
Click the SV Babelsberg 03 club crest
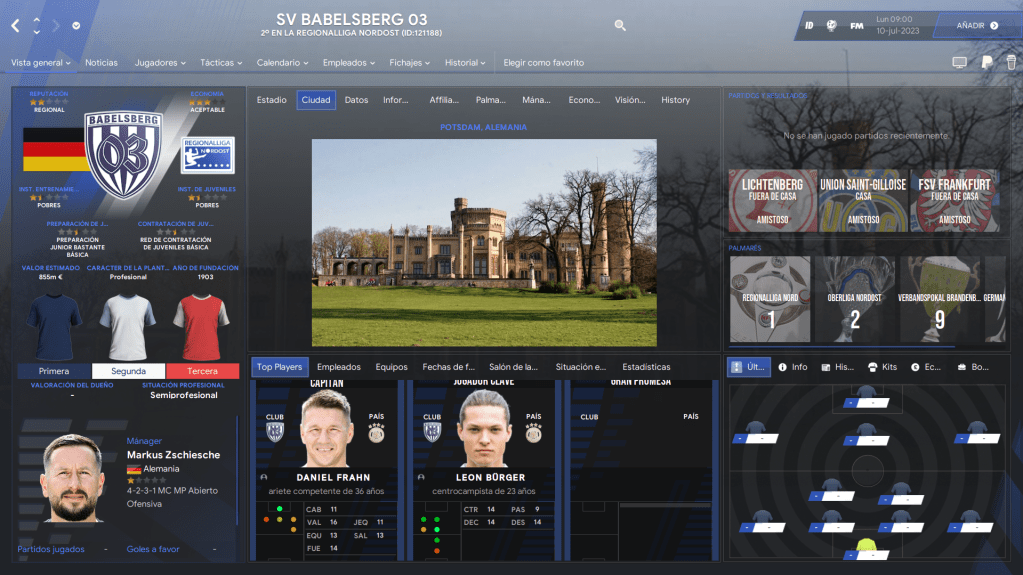pyautogui.click(x=122, y=153)
